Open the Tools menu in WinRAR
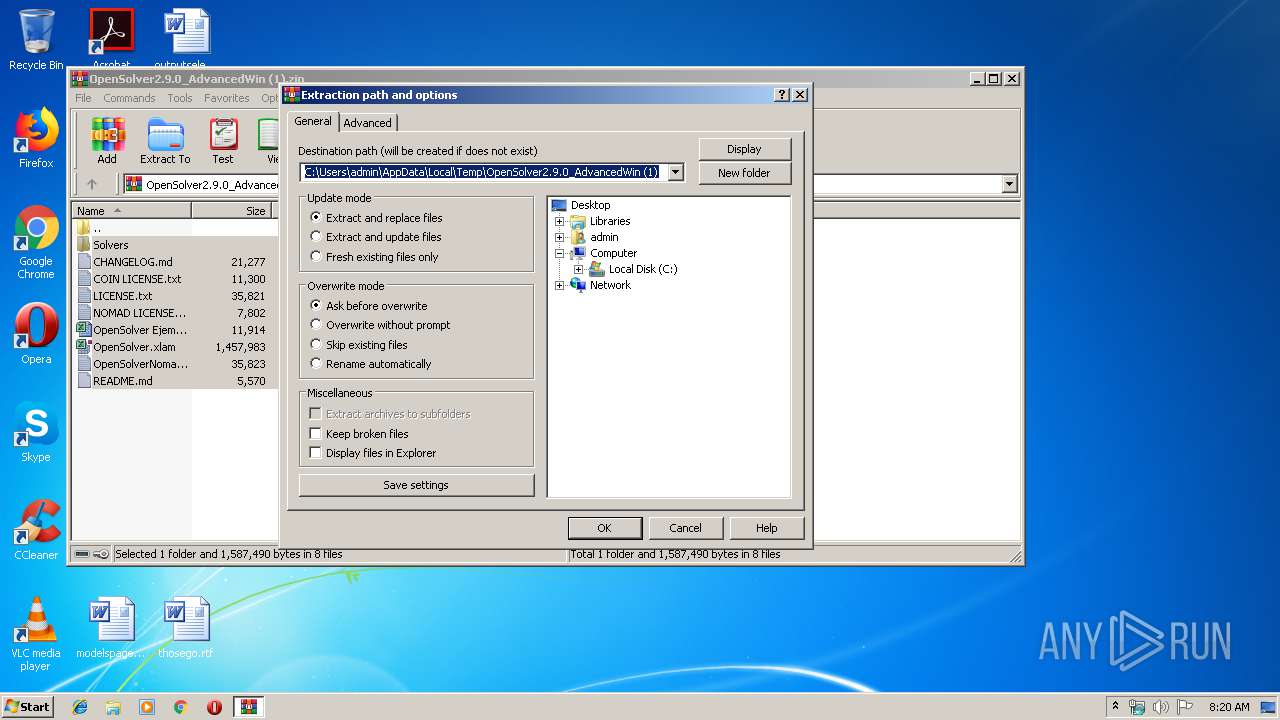Image resolution: width=1280 pixels, height=720 pixels. (x=180, y=98)
